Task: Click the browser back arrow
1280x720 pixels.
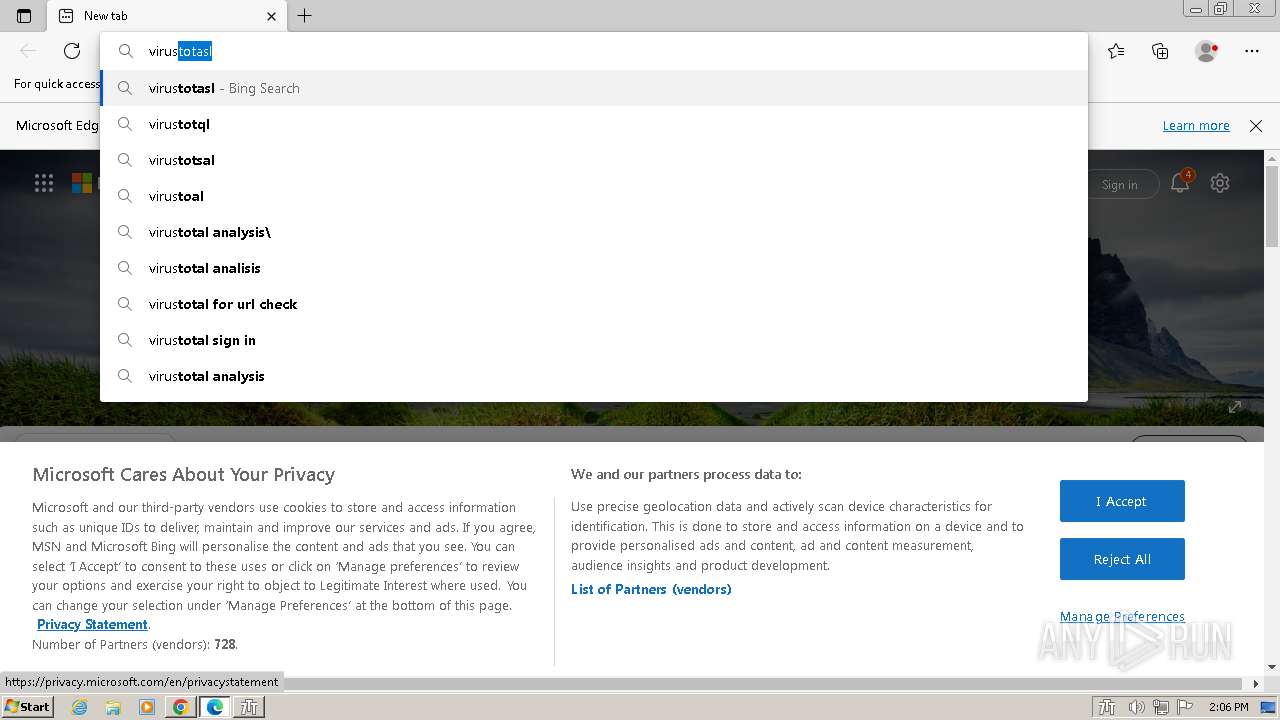Action: point(28,51)
